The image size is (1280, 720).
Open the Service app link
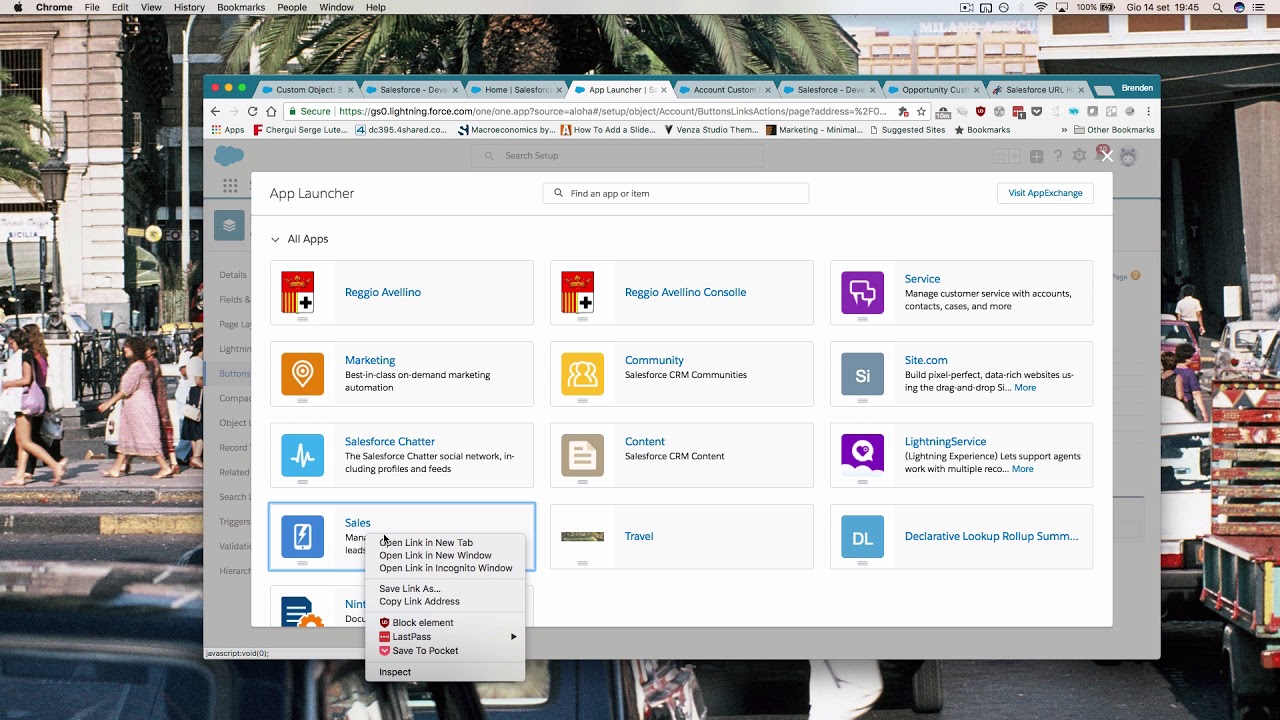click(922, 279)
